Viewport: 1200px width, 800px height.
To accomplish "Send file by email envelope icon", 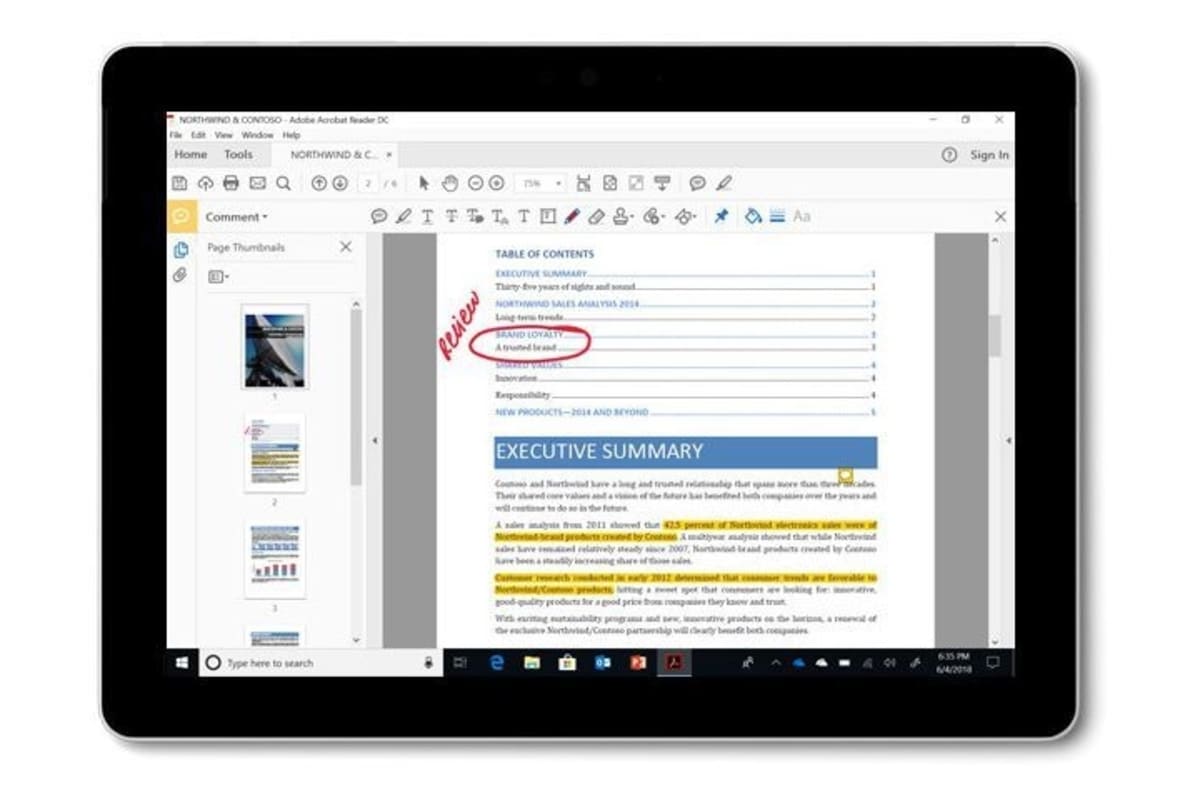I will point(257,183).
